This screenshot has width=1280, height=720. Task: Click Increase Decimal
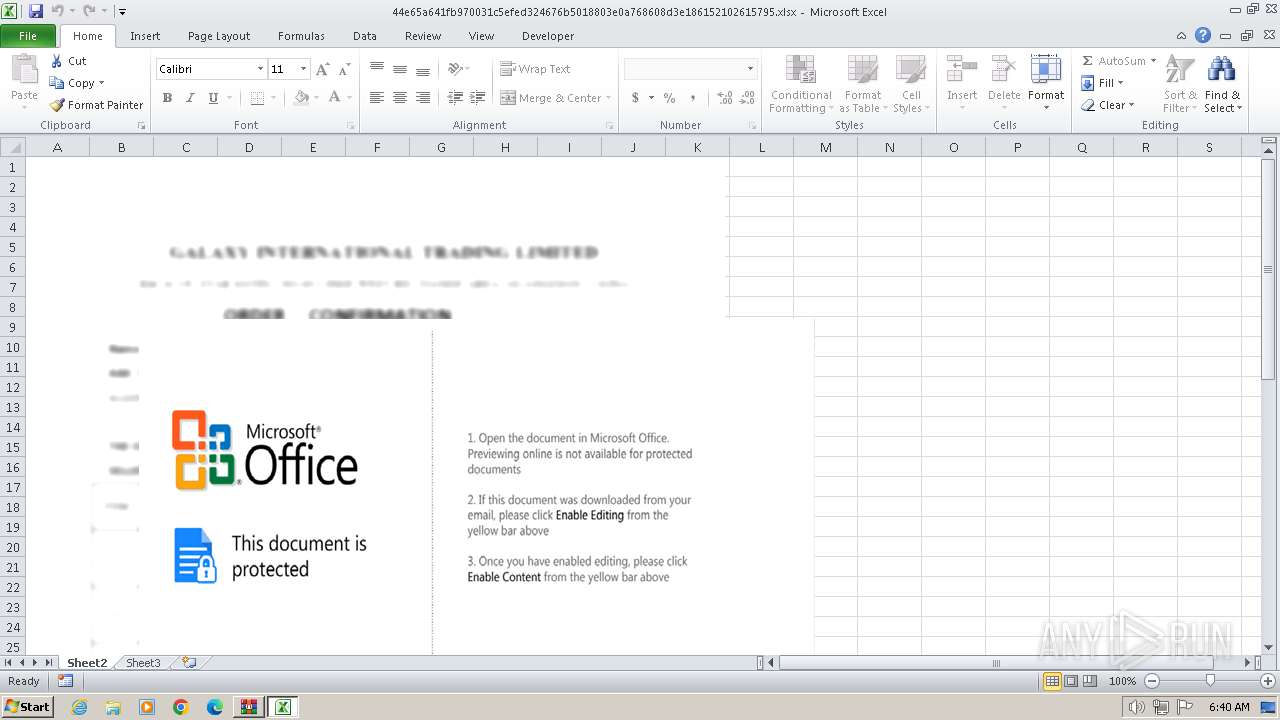tap(725, 98)
